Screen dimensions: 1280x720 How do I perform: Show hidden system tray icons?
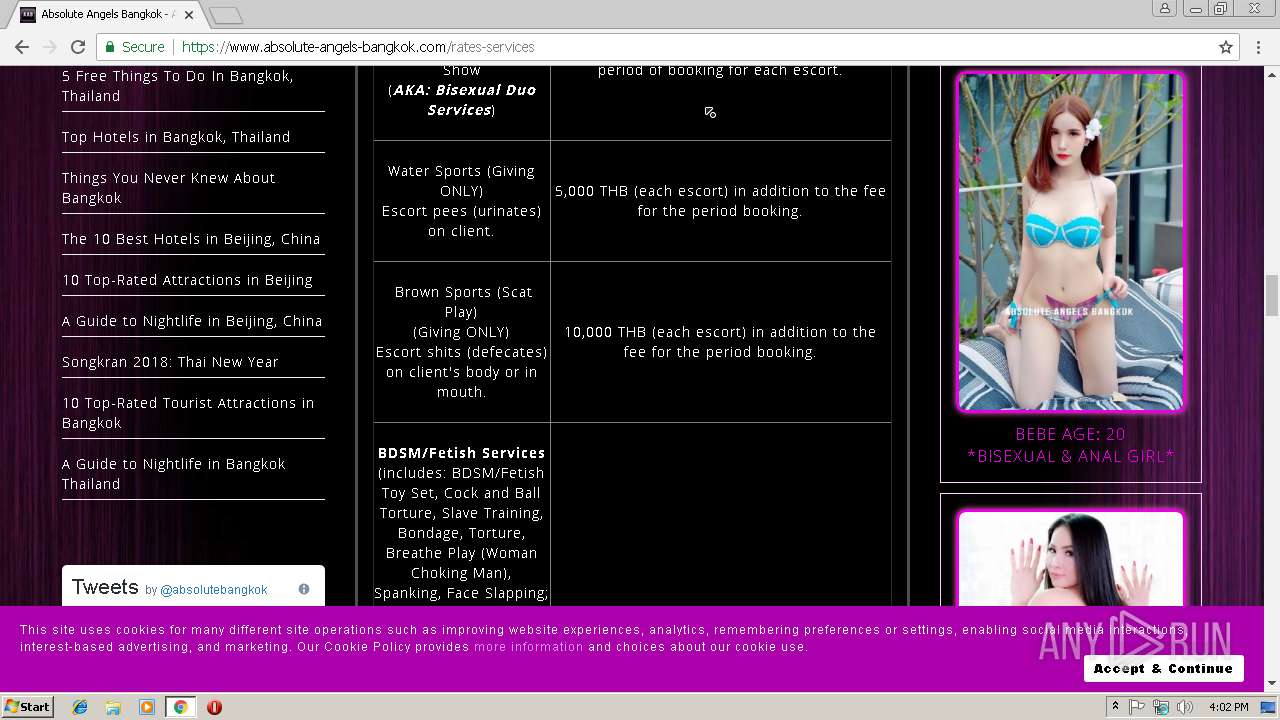1115,707
